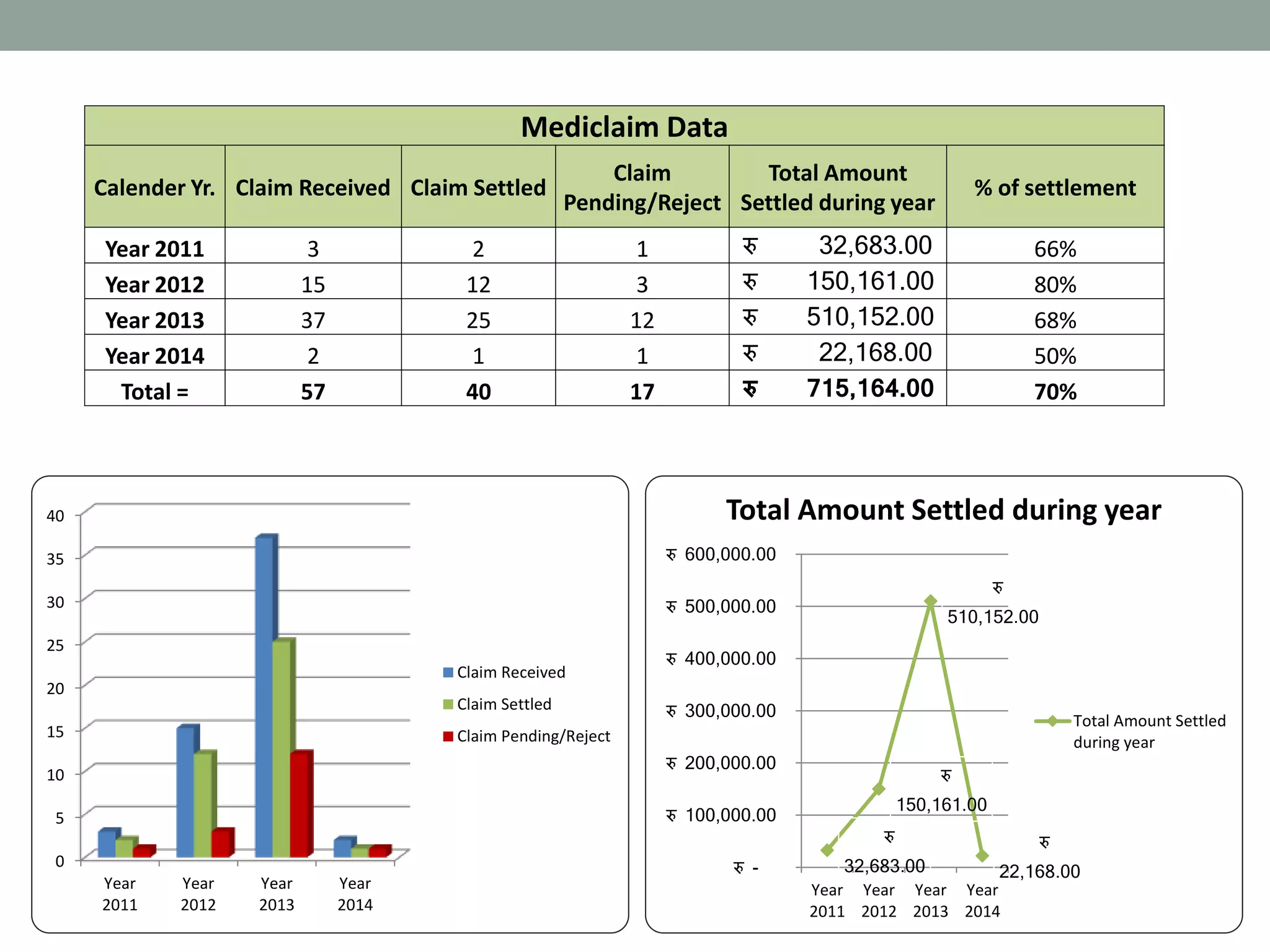Click the Year 2013 peak data point marker
Viewport: 1270px width, 952px height.
click(x=930, y=601)
